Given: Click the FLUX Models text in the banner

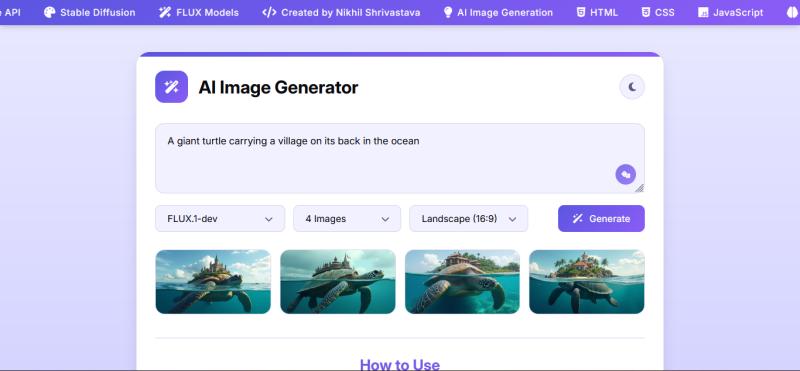Looking at the screenshot, I should pos(207,12).
